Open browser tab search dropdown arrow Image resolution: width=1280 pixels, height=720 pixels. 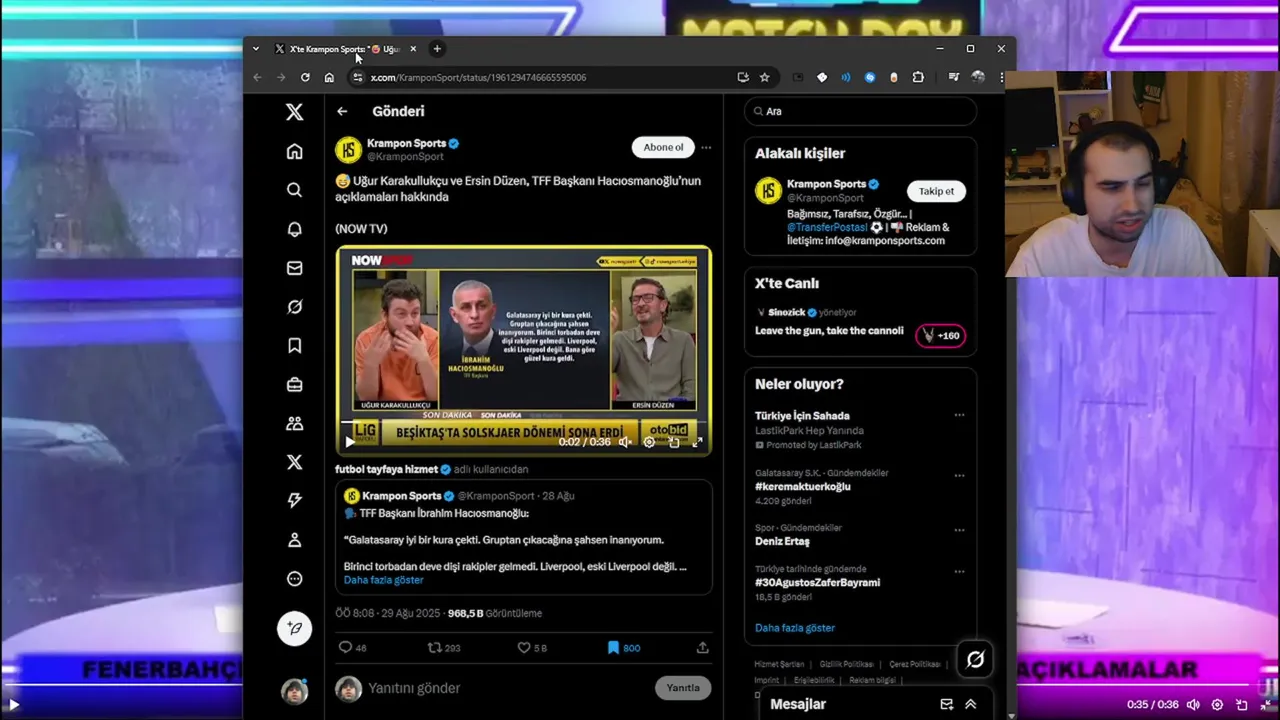[256, 49]
